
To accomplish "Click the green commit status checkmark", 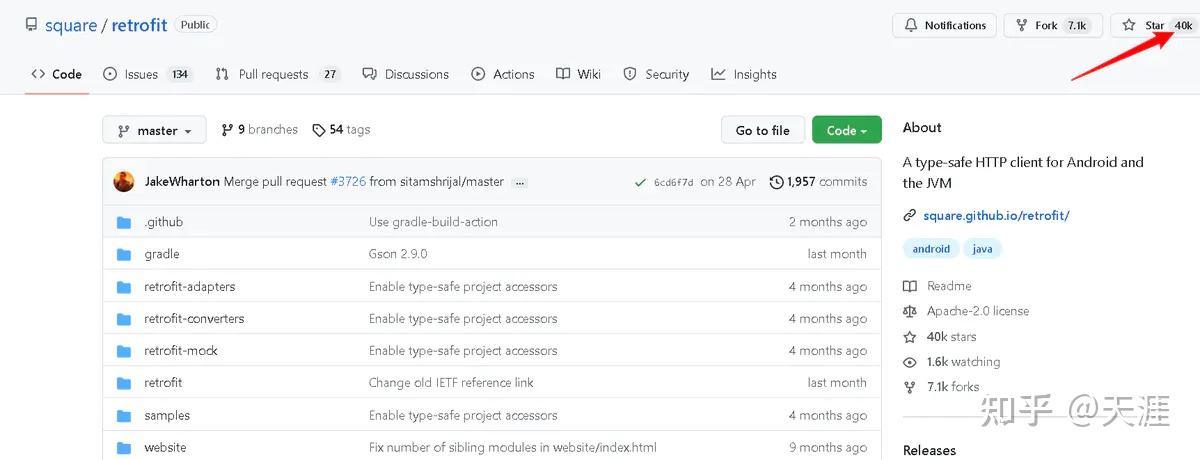I will click(x=640, y=182).
